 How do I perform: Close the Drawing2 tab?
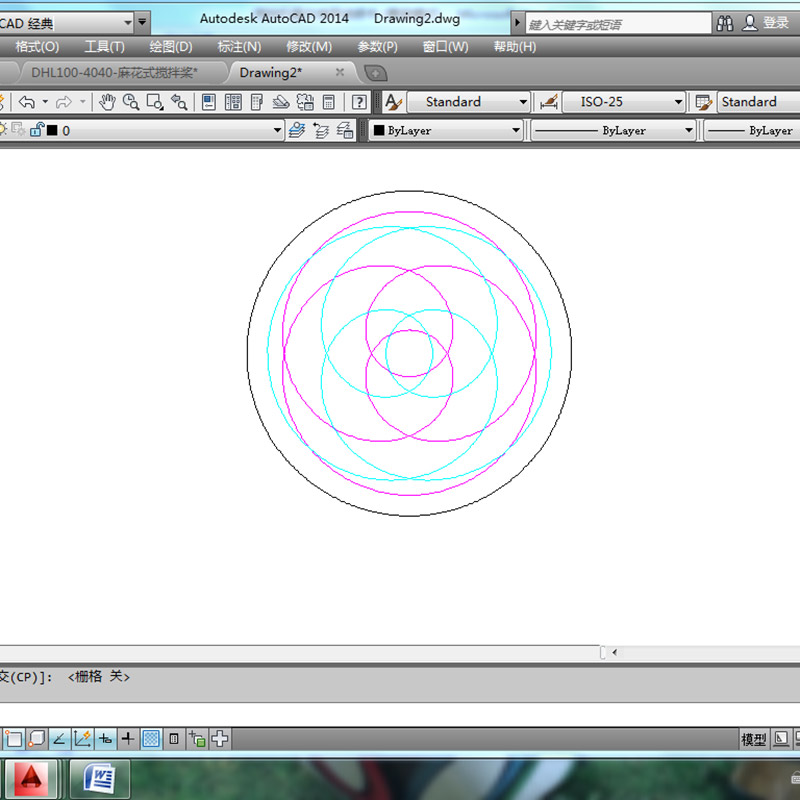click(339, 72)
